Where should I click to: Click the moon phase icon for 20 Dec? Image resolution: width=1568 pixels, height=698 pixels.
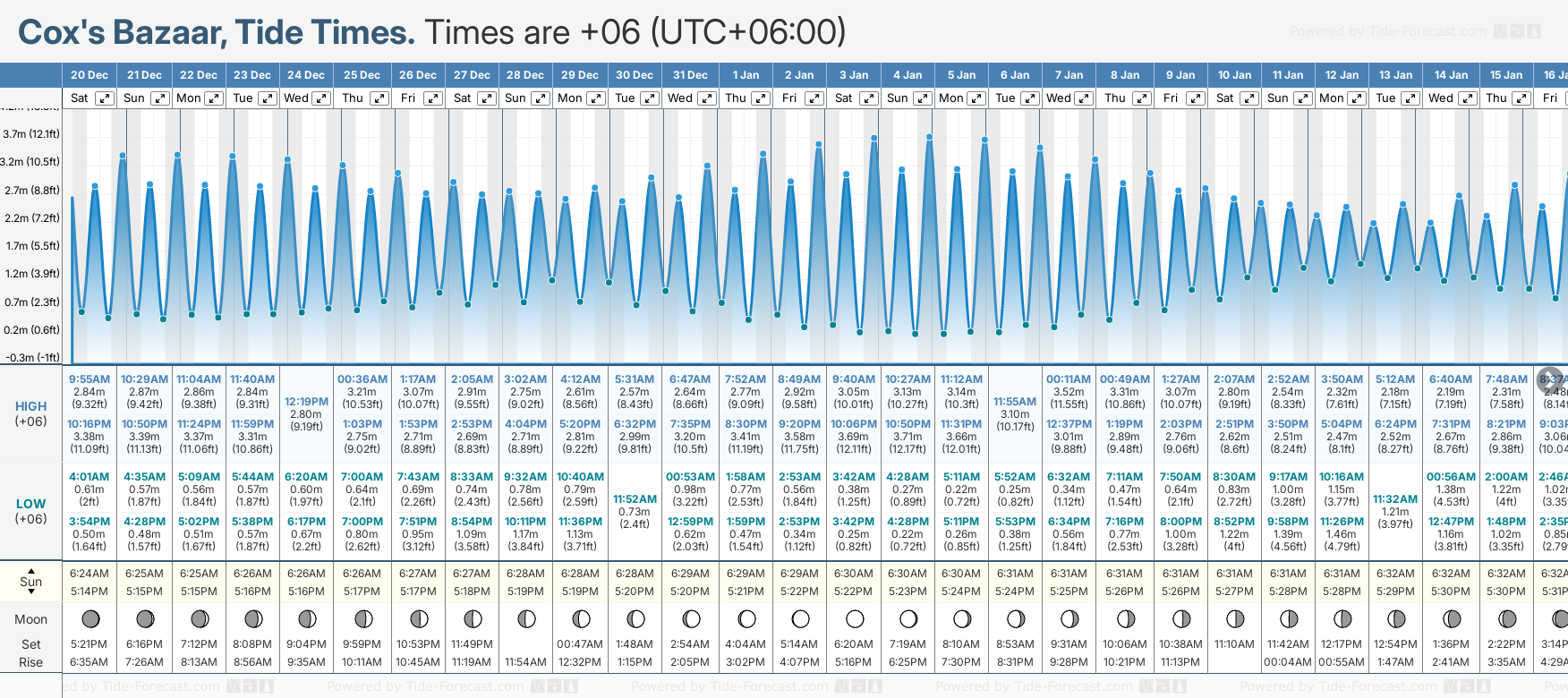[x=89, y=618]
